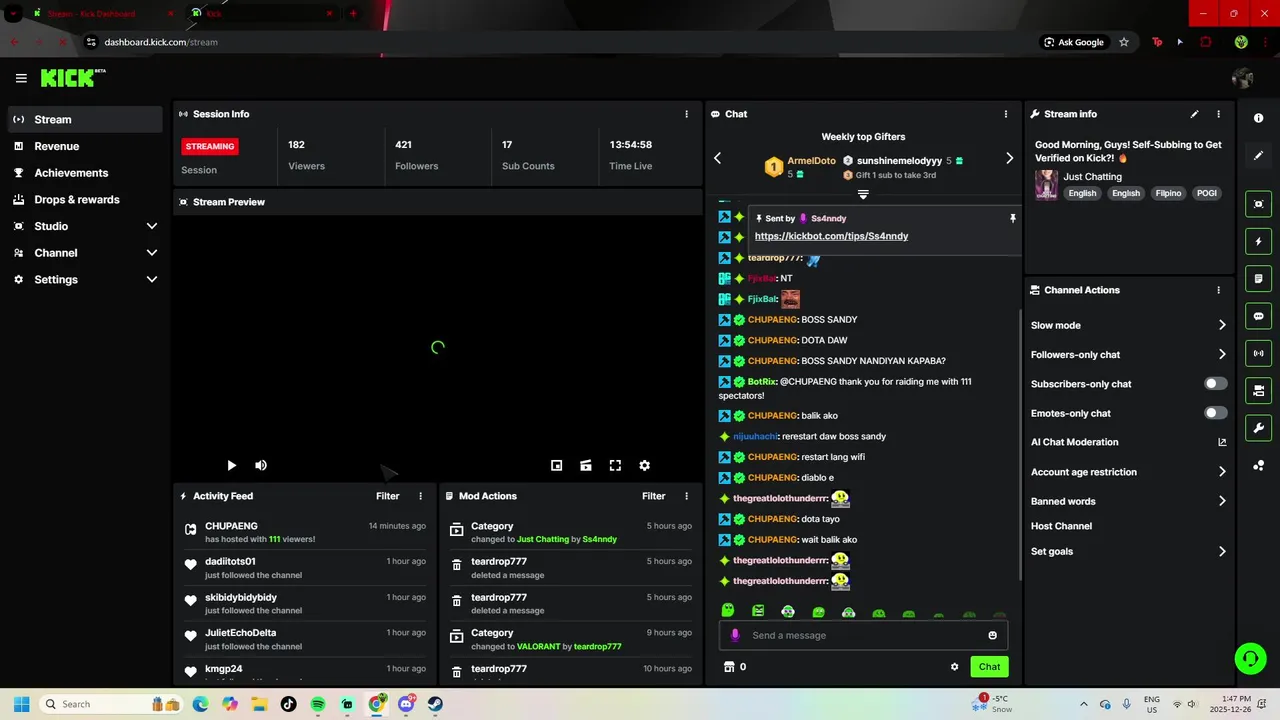
Task: Click the Send a message input field
Action: point(863,635)
